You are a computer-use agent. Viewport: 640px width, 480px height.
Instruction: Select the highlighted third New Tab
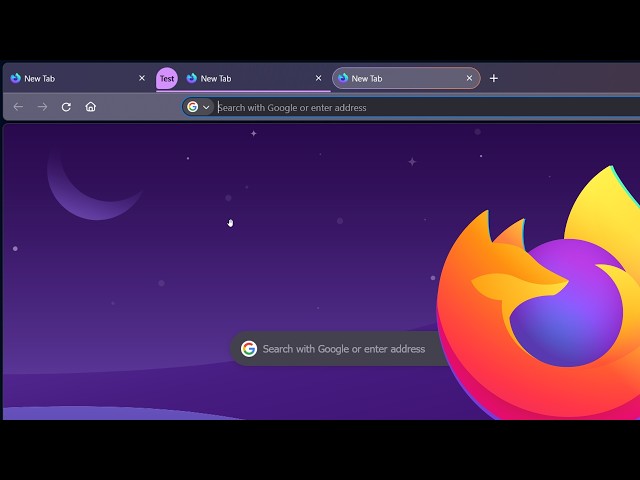pos(406,78)
